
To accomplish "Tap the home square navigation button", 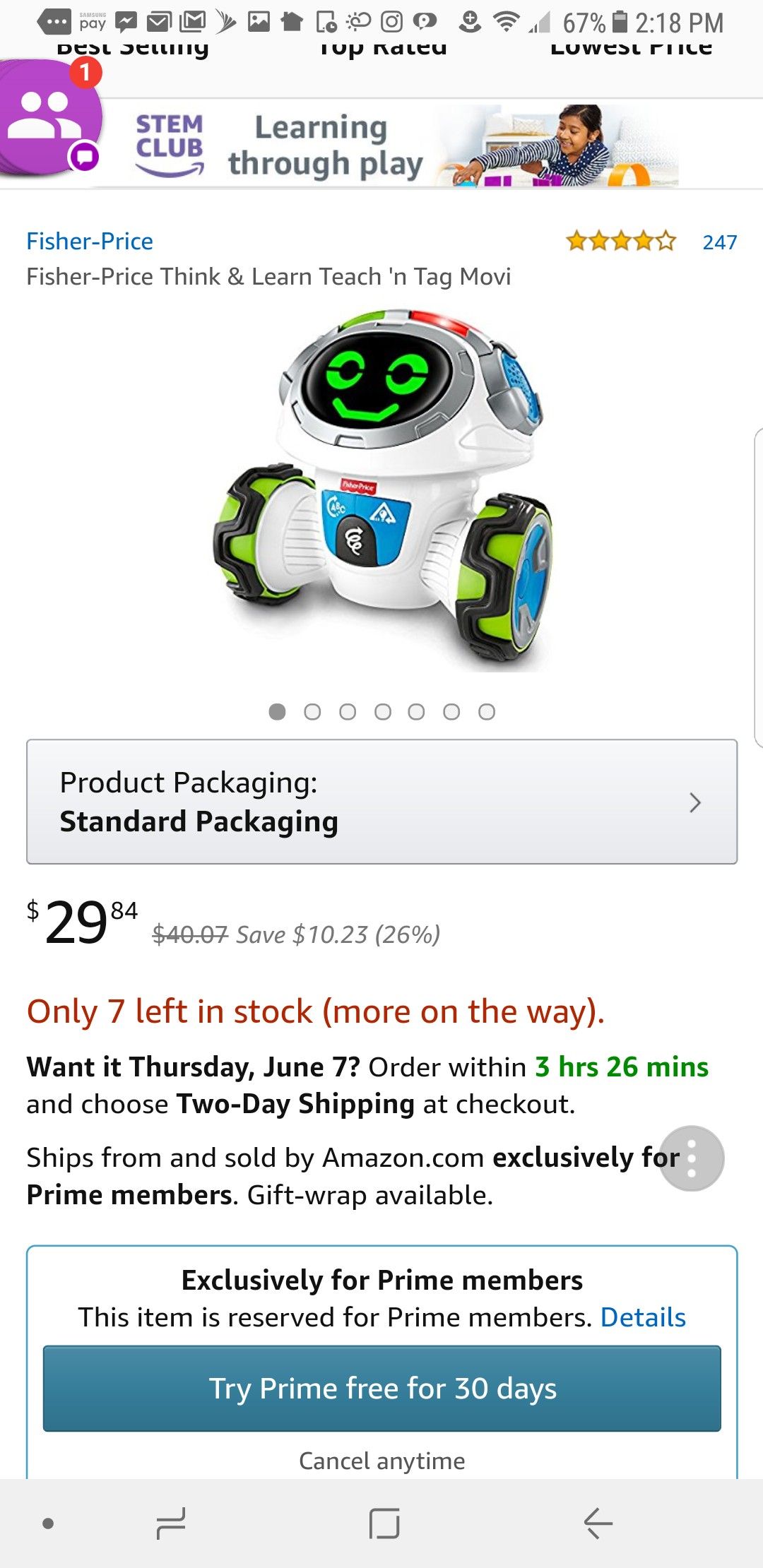I will pos(384,1523).
